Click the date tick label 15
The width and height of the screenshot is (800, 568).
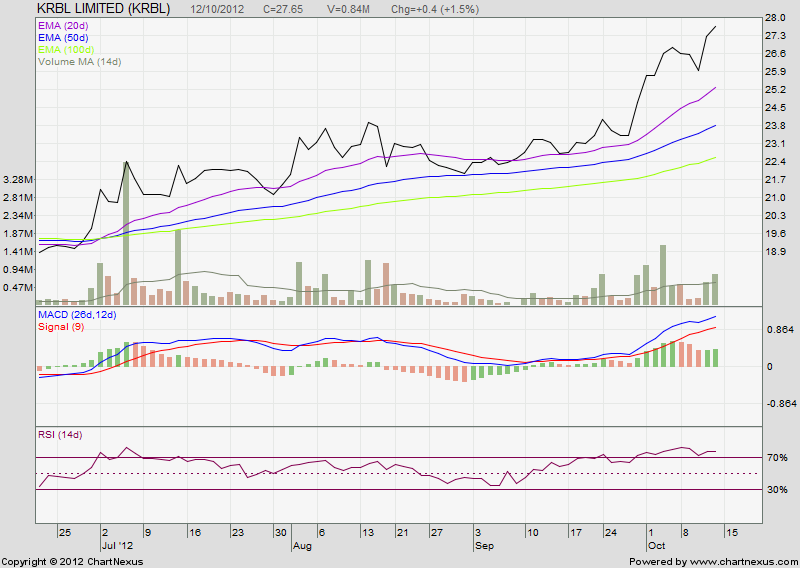[x=732, y=533]
